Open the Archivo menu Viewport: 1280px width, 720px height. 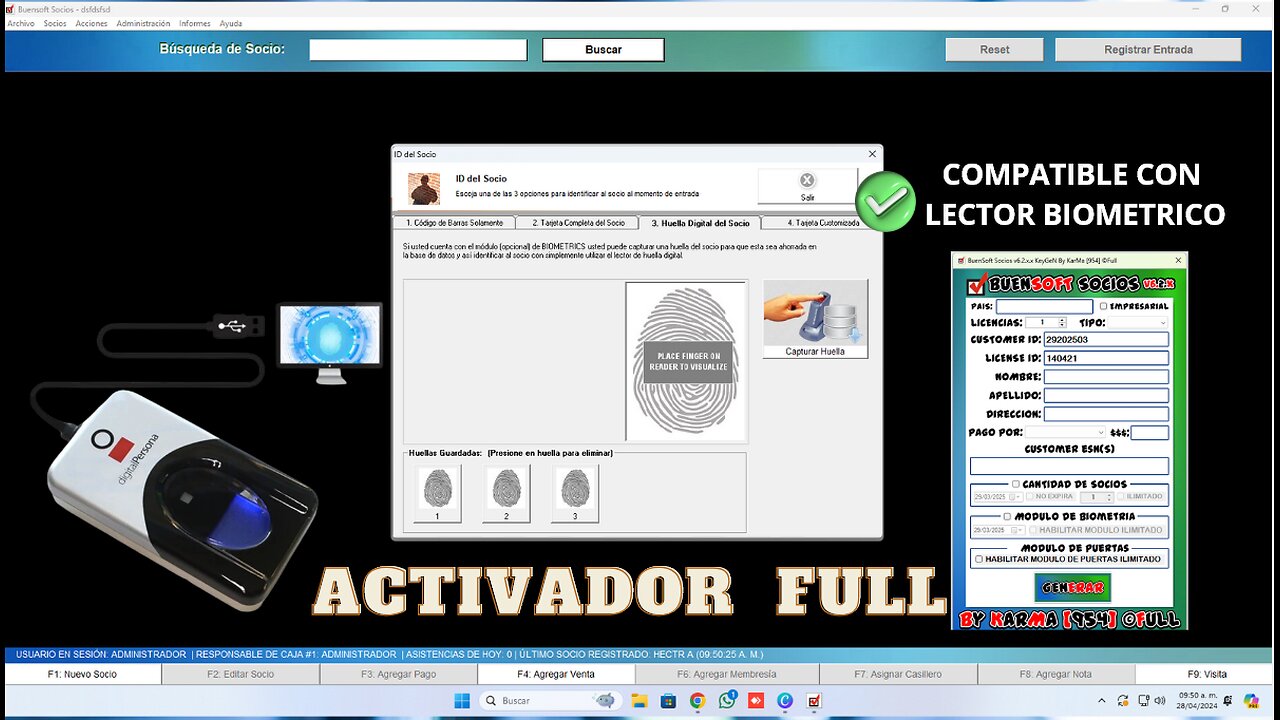click(x=21, y=23)
